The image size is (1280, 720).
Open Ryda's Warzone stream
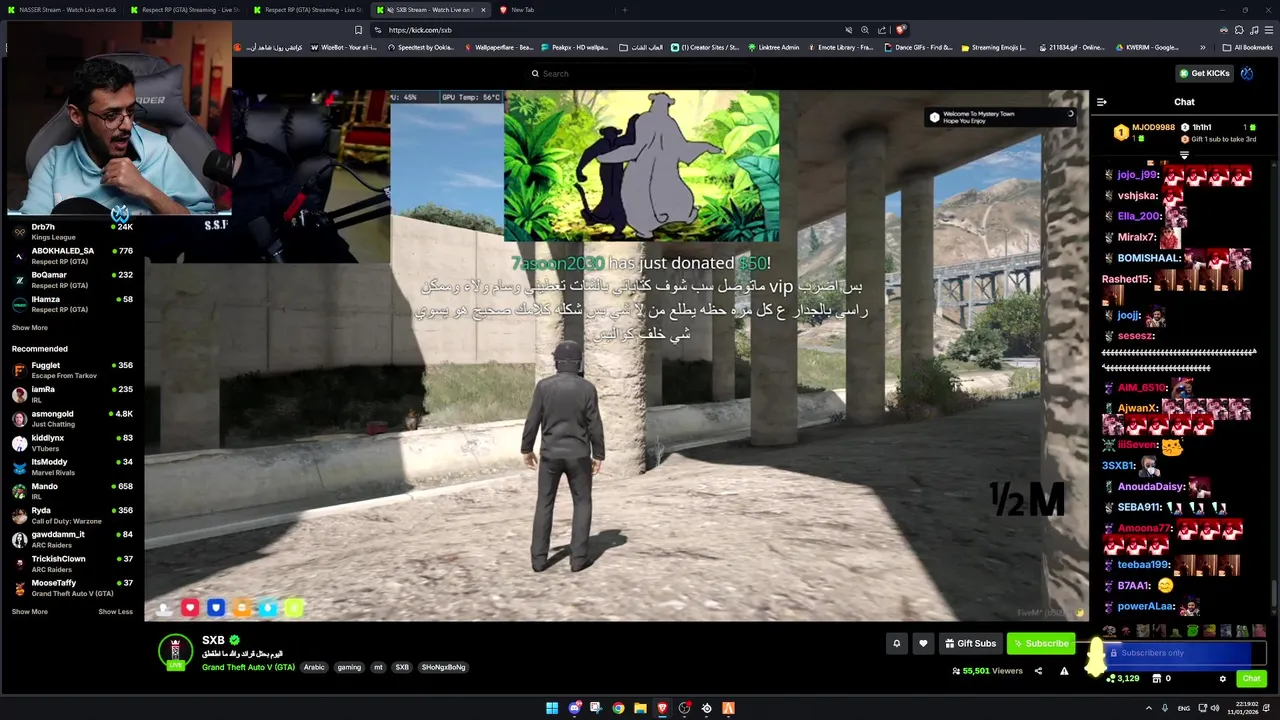click(72, 515)
